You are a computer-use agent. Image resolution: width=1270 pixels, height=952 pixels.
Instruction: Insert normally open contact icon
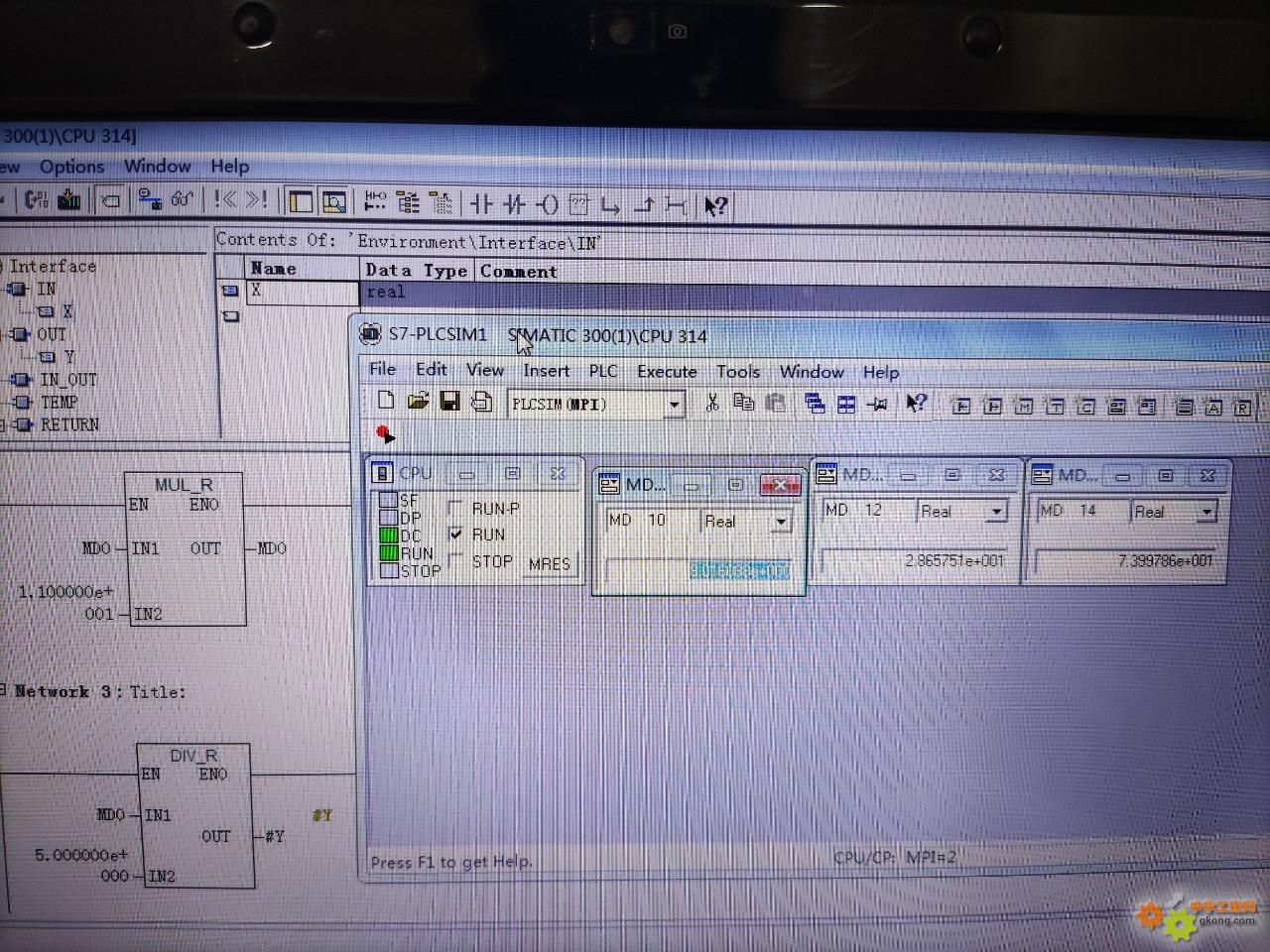pyautogui.click(x=481, y=204)
